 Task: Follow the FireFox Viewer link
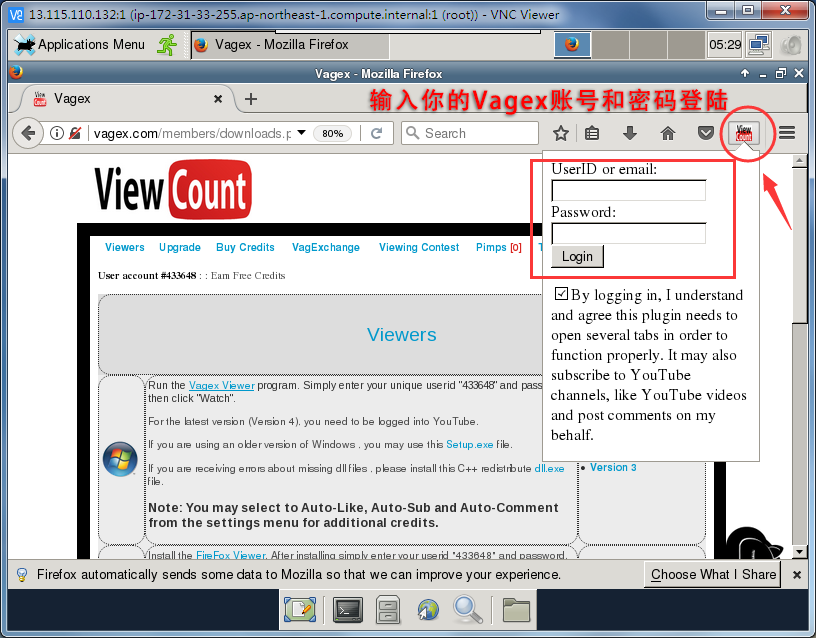pyautogui.click(x=231, y=555)
